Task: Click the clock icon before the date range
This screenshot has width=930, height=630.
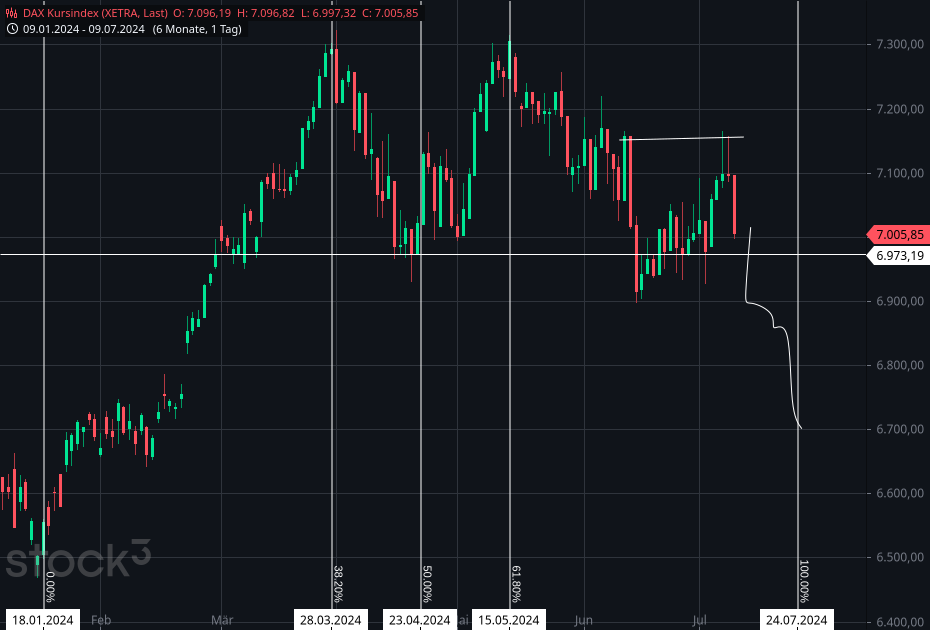Action: click(11, 30)
